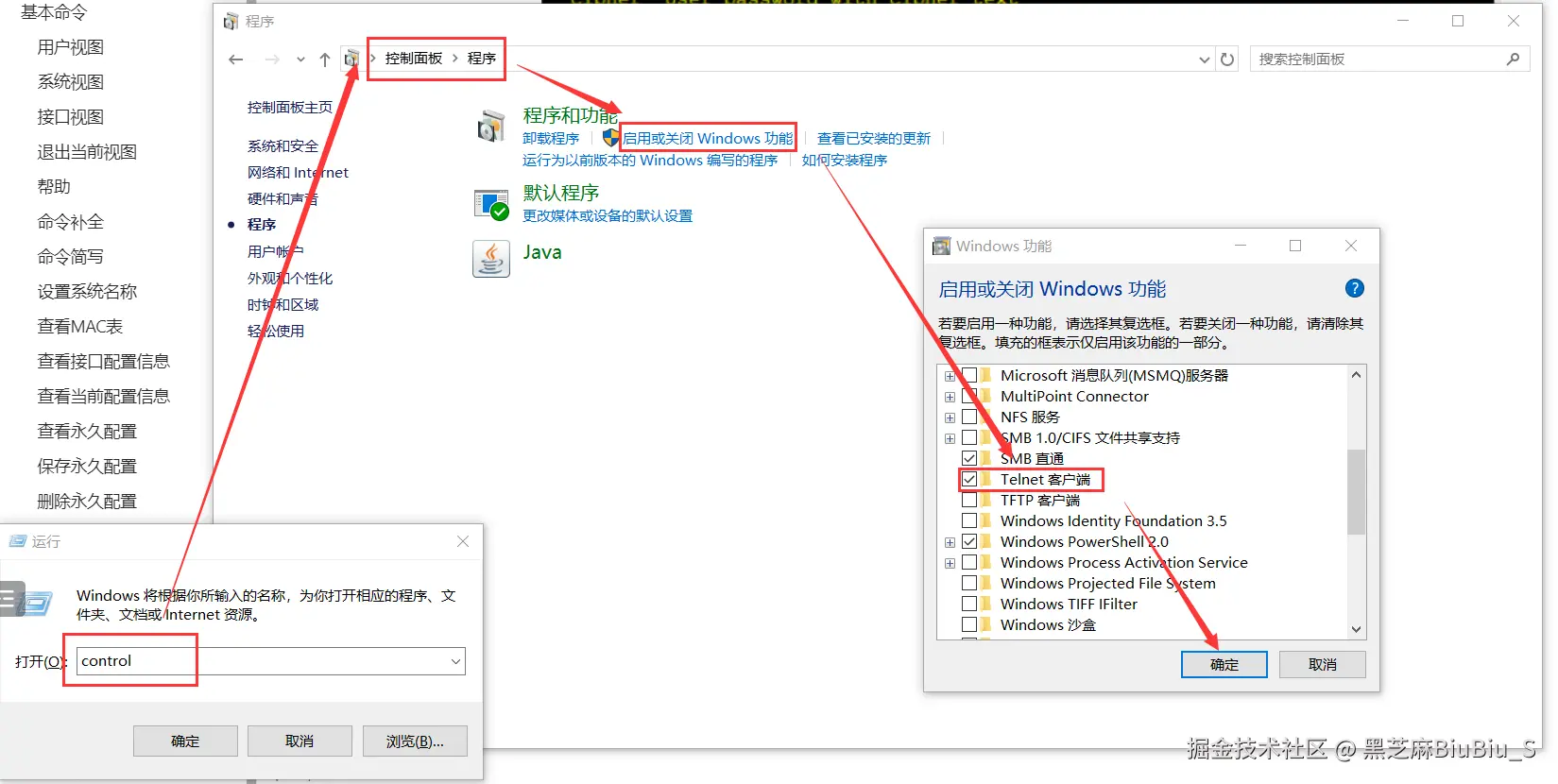Expand the Microsoft 消息队列(MSMQ)服务器 node
Screen dimensions: 1558x784
click(950, 376)
